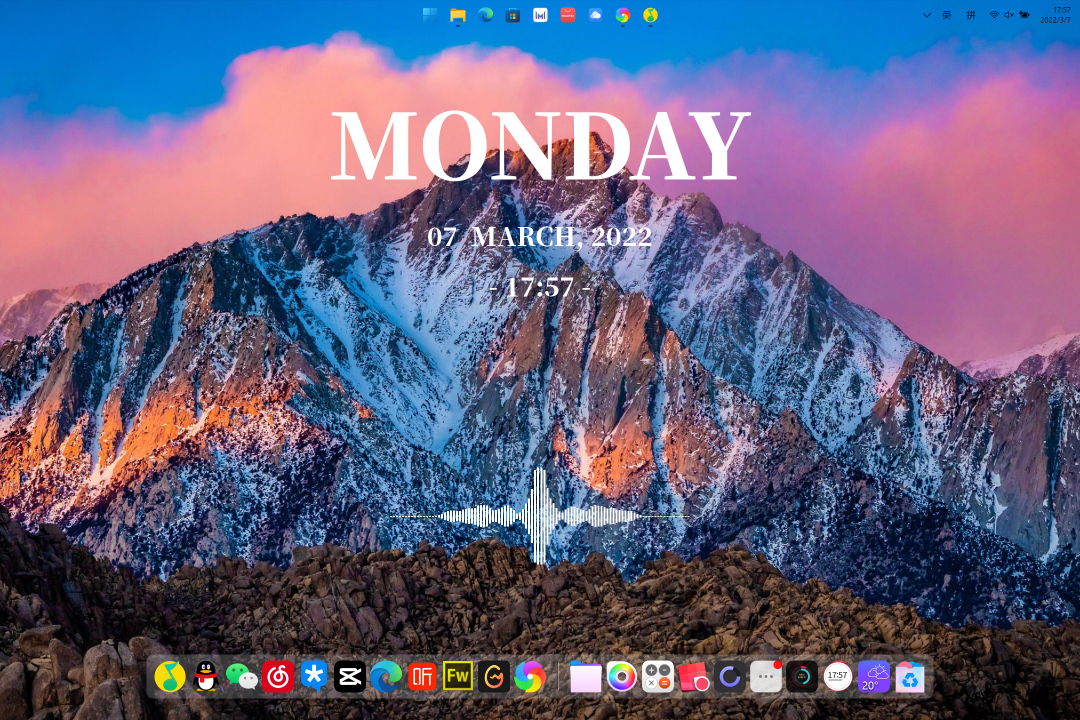Expand hidden system tray icons

(926, 15)
